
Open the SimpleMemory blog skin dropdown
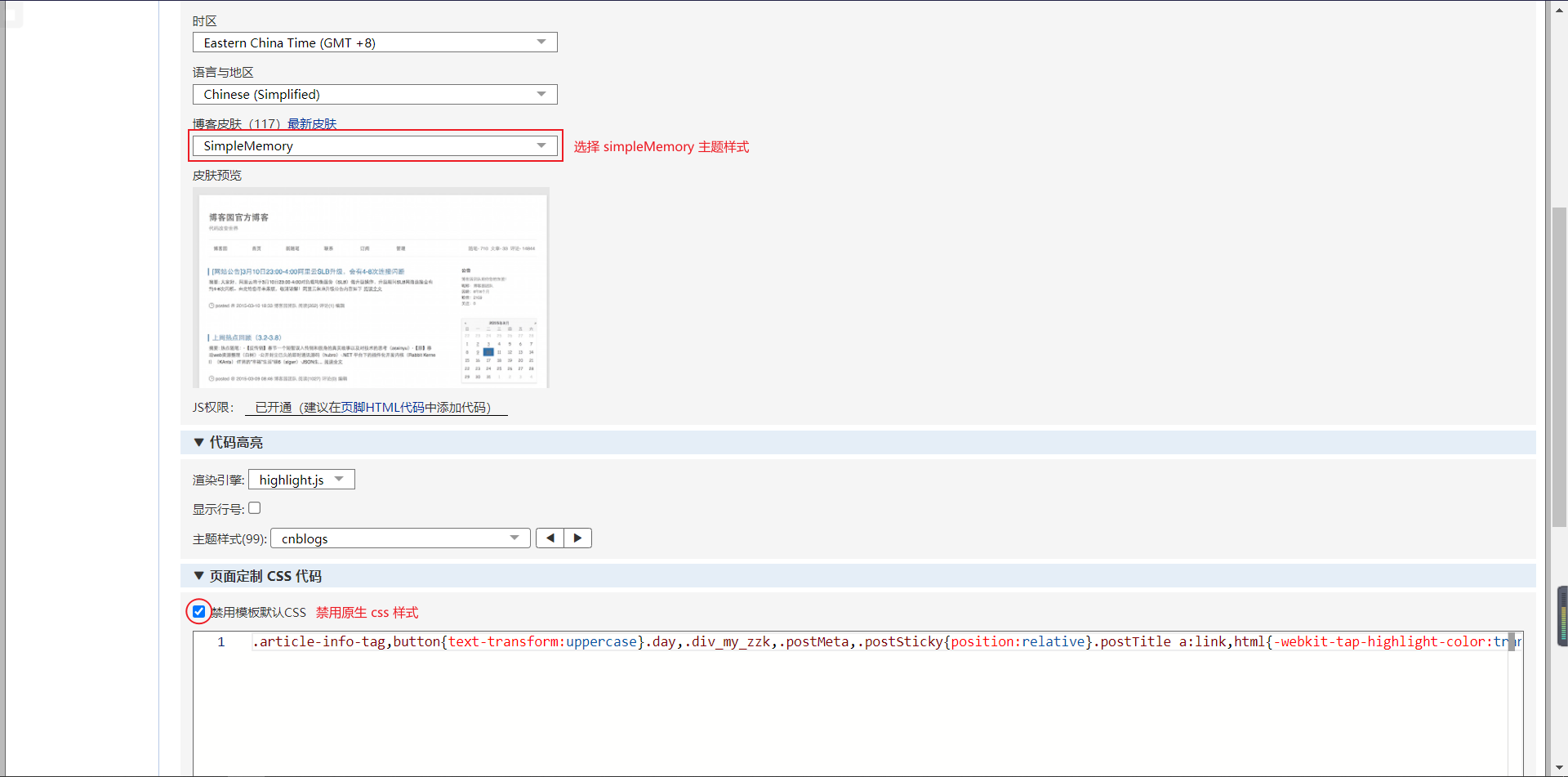coord(375,145)
